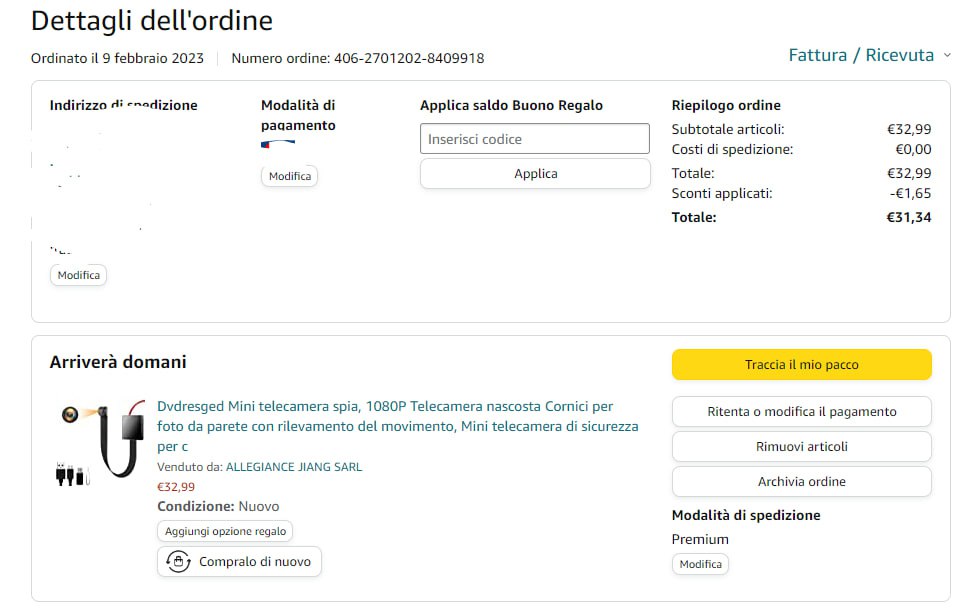The image size is (963, 614).
Task: Visit the ALLEGIANCE JIANG SARL seller link
Action: (293, 467)
